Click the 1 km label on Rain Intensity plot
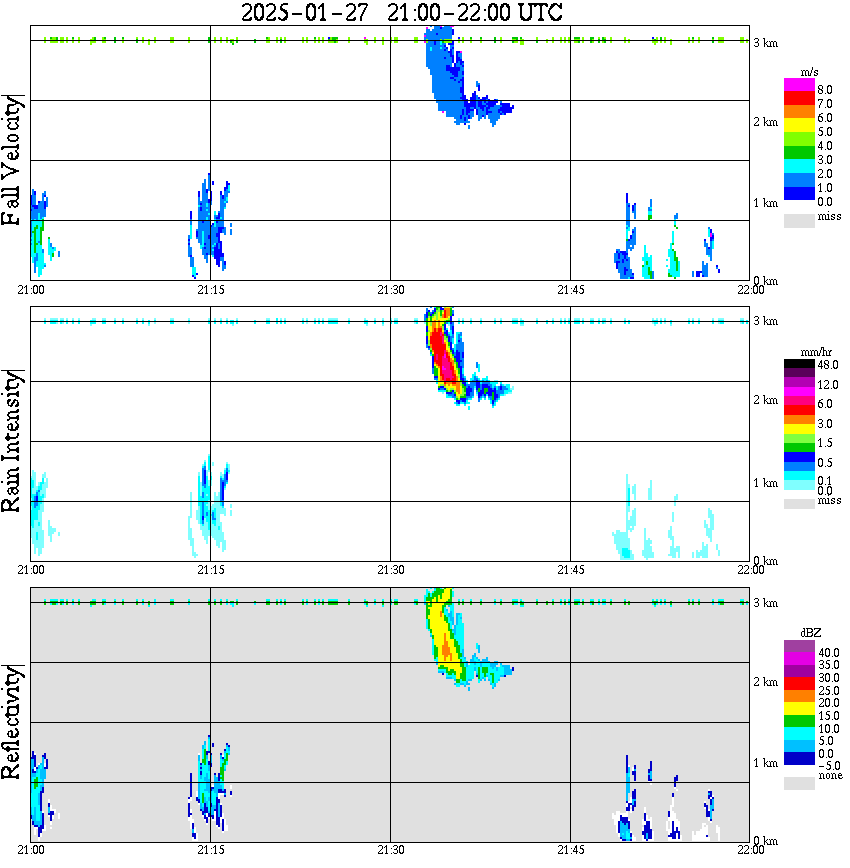The image size is (850, 868). tap(765, 483)
